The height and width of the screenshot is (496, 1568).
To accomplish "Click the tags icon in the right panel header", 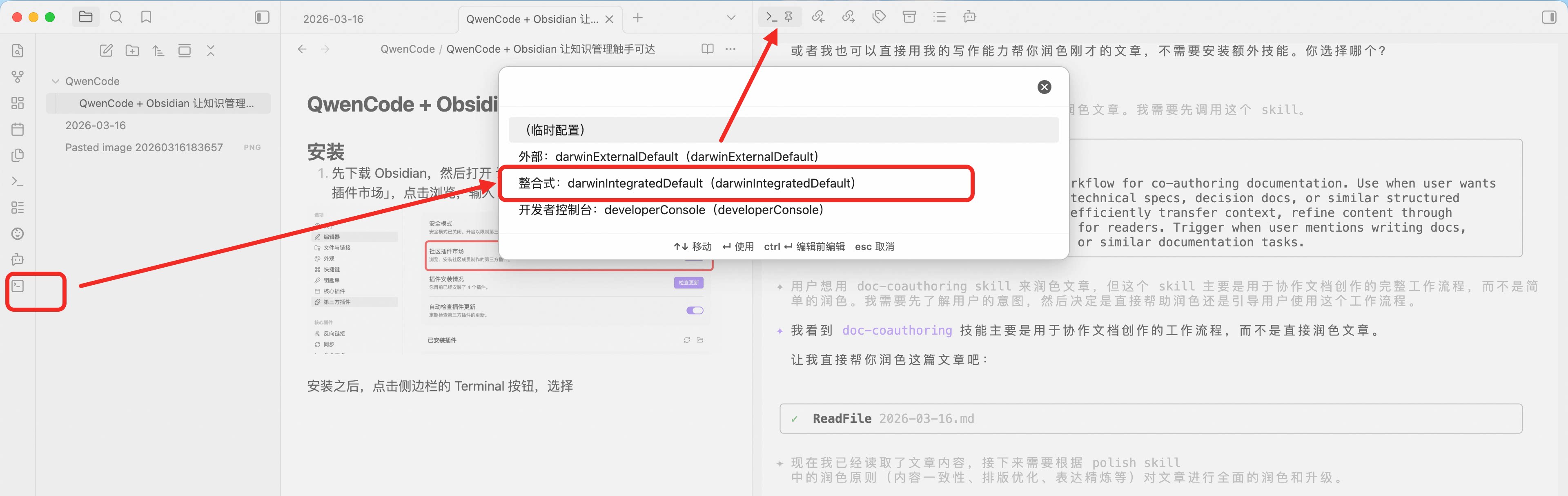I will tap(879, 17).
